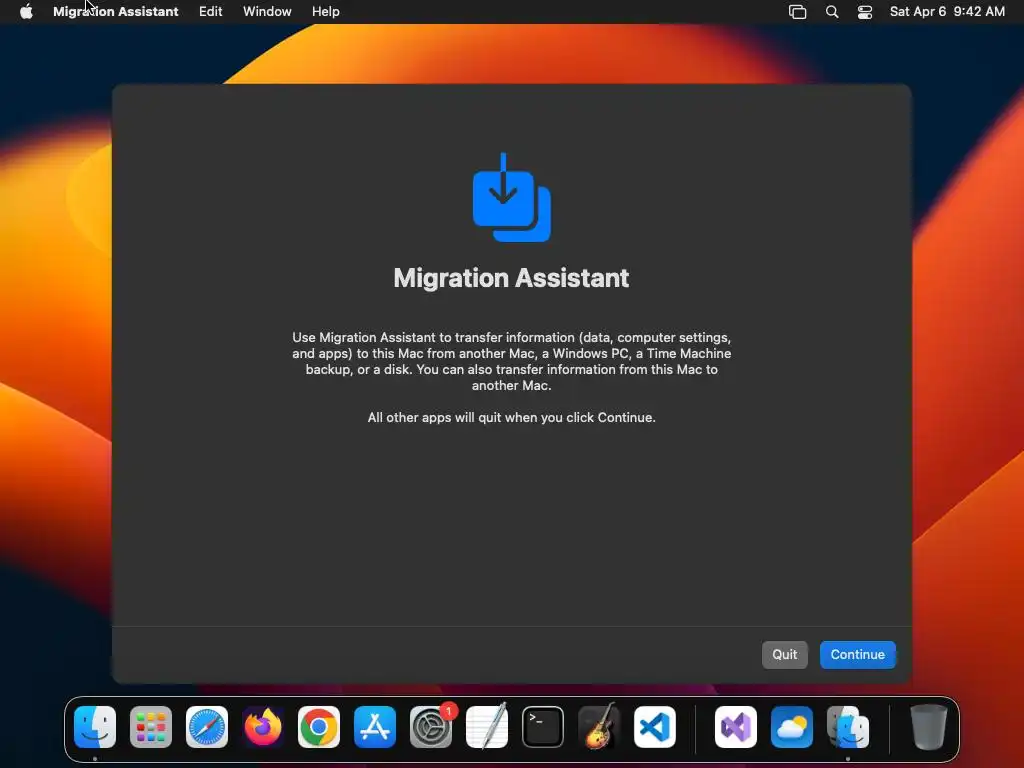The height and width of the screenshot is (768, 1024).
Task: Launch Safari from the Dock
Action: (207, 727)
